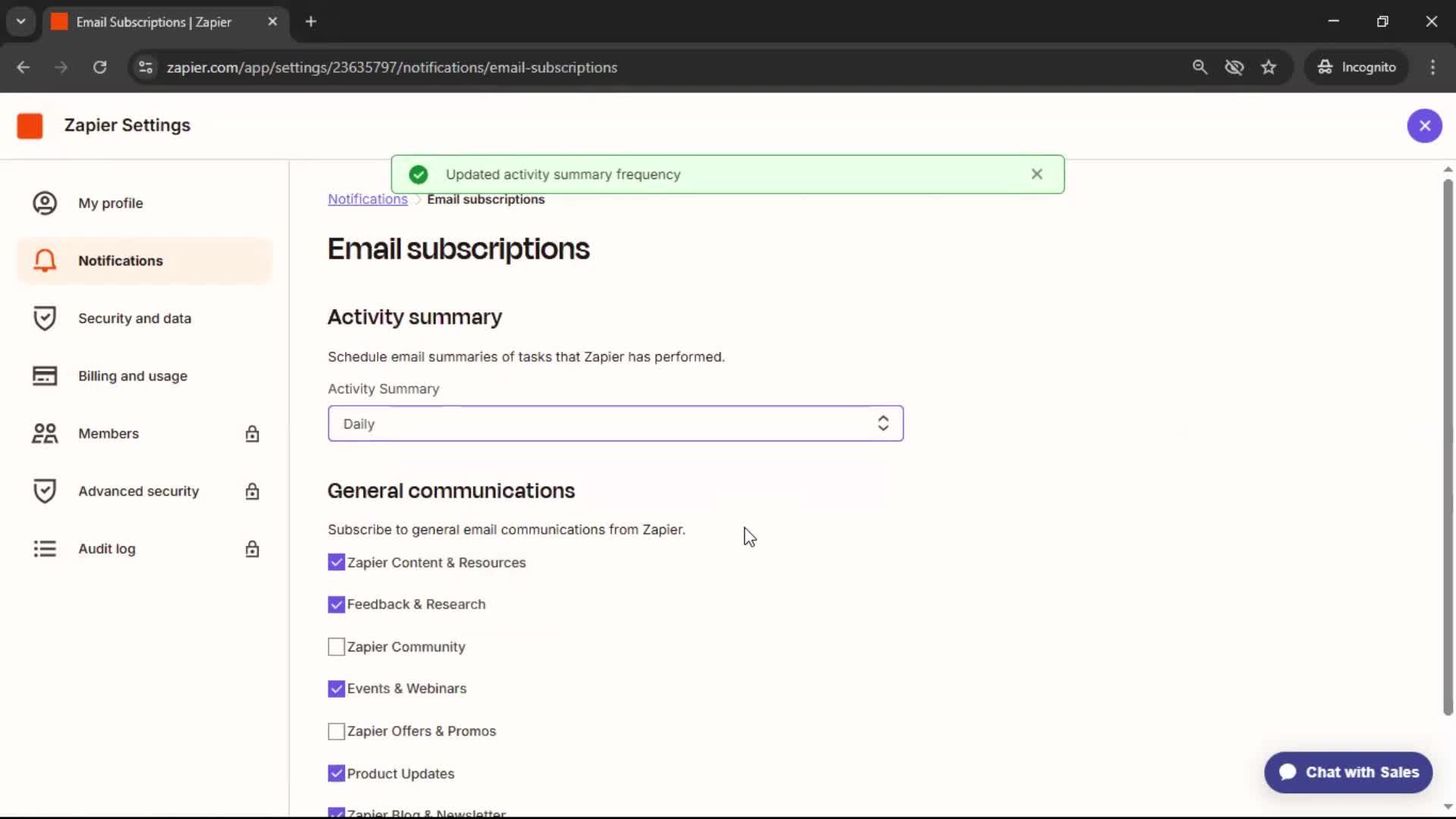Click the lock icon beside Audit log
The height and width of the screenshot is (819, 1456).
[253, 549]
